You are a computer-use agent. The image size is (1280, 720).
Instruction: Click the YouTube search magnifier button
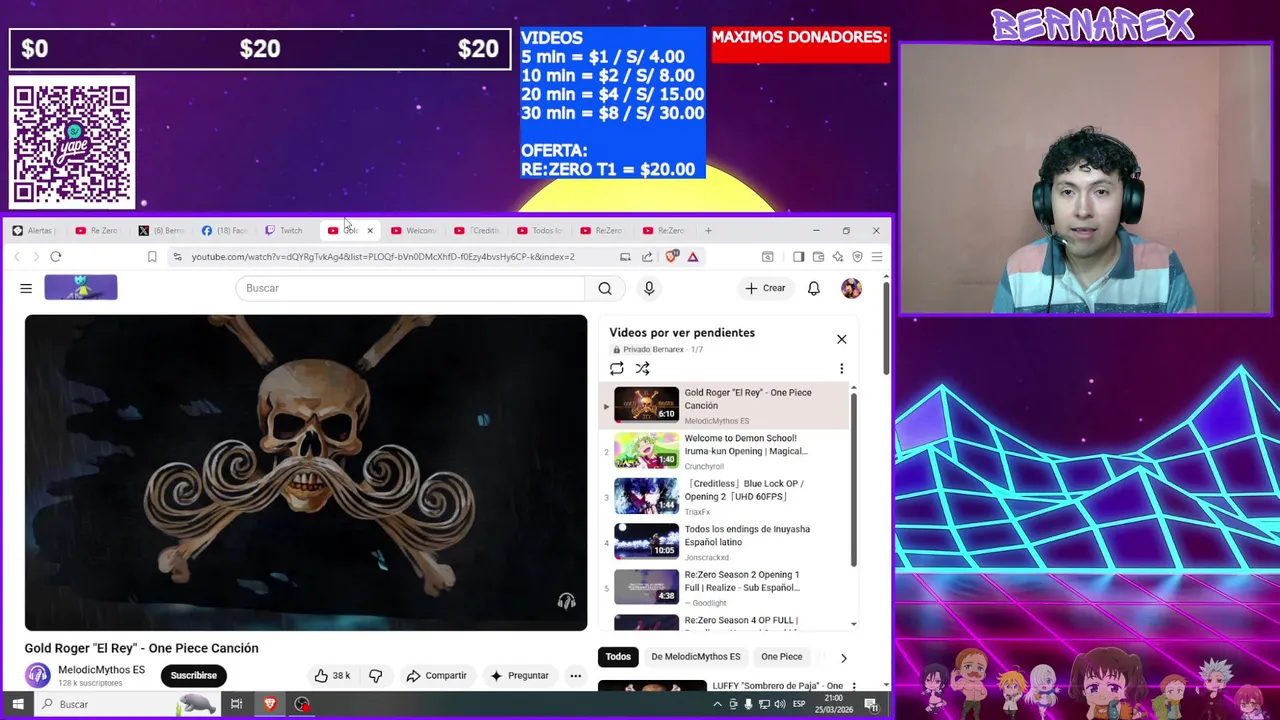605,288
